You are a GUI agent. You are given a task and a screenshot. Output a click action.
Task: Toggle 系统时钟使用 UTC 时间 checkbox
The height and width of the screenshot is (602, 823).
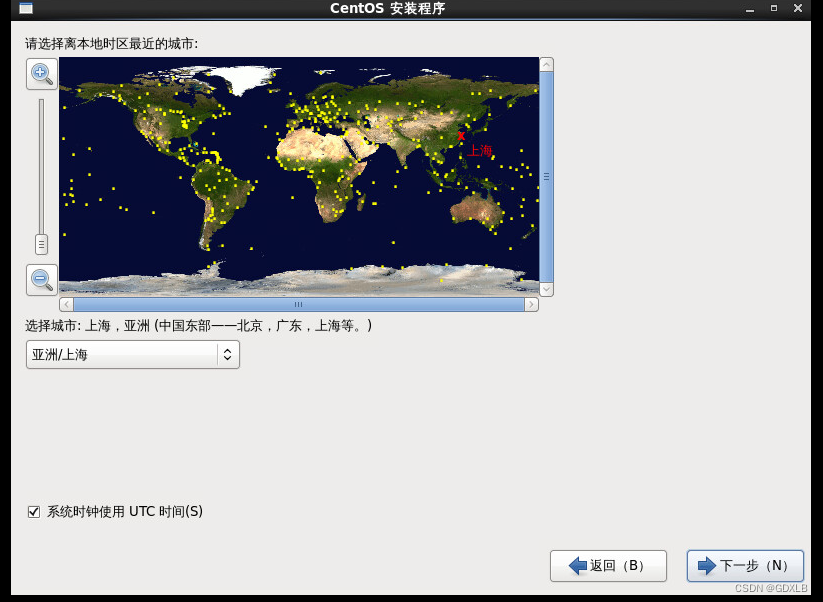(x=34, y=512)
